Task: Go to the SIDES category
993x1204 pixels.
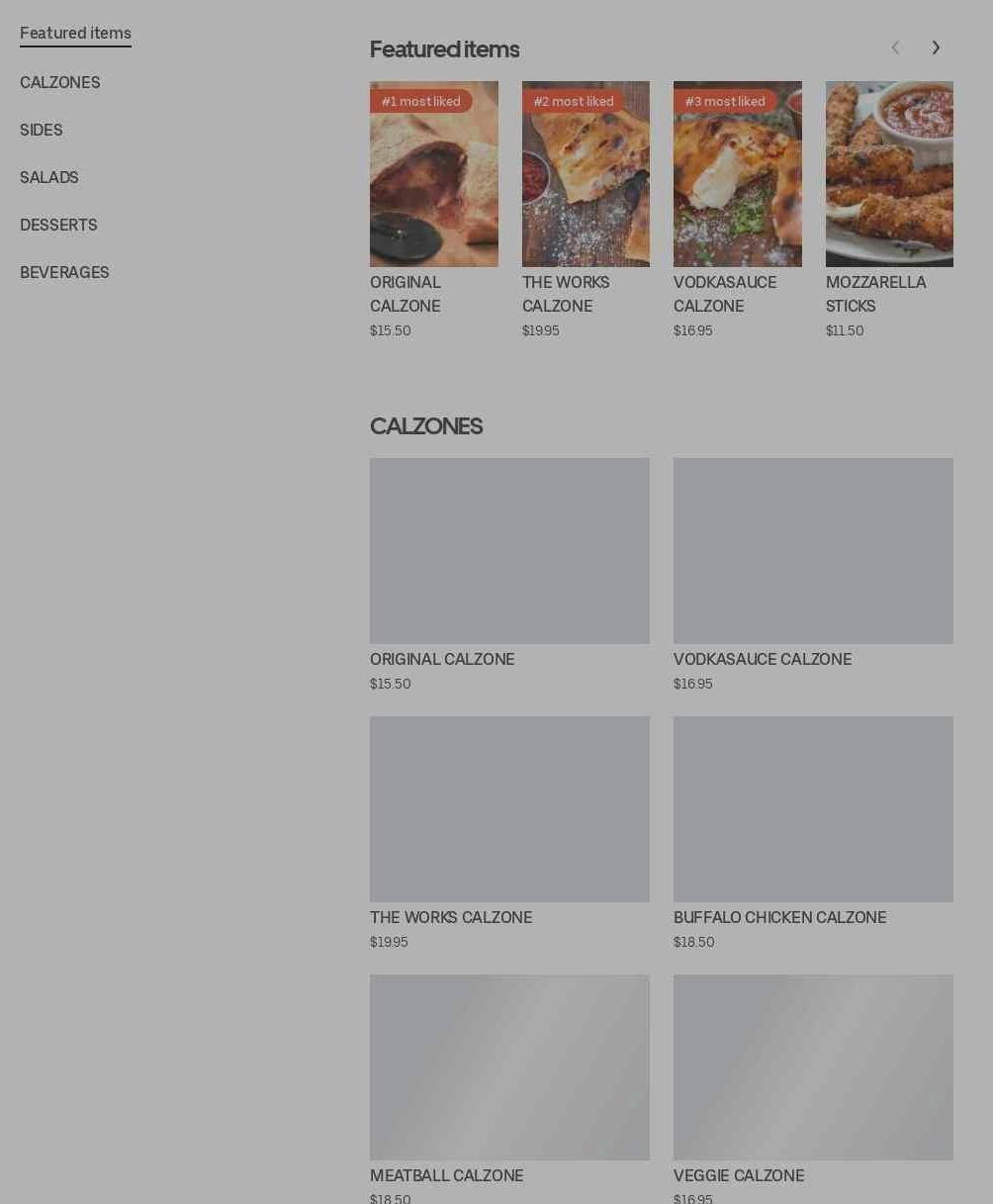Action: click(x=42, y=131)
